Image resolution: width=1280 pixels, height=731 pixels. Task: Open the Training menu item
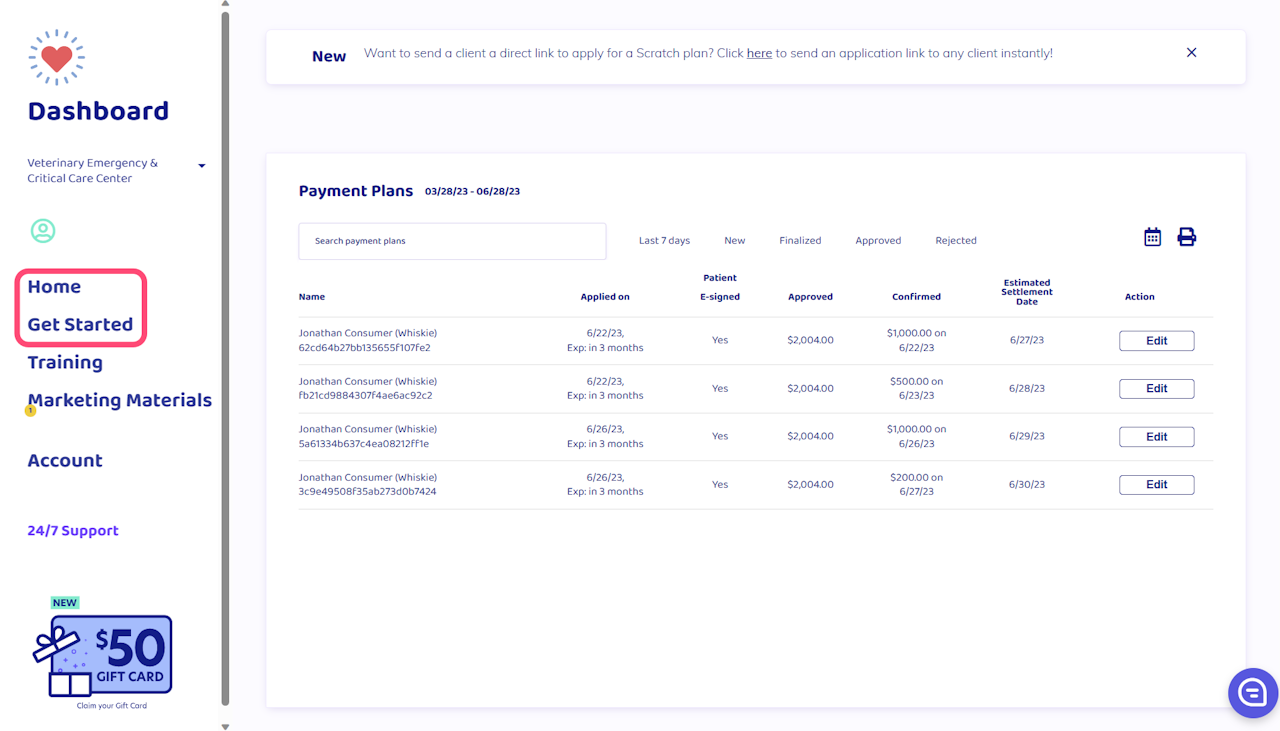(x=65, y=363)
